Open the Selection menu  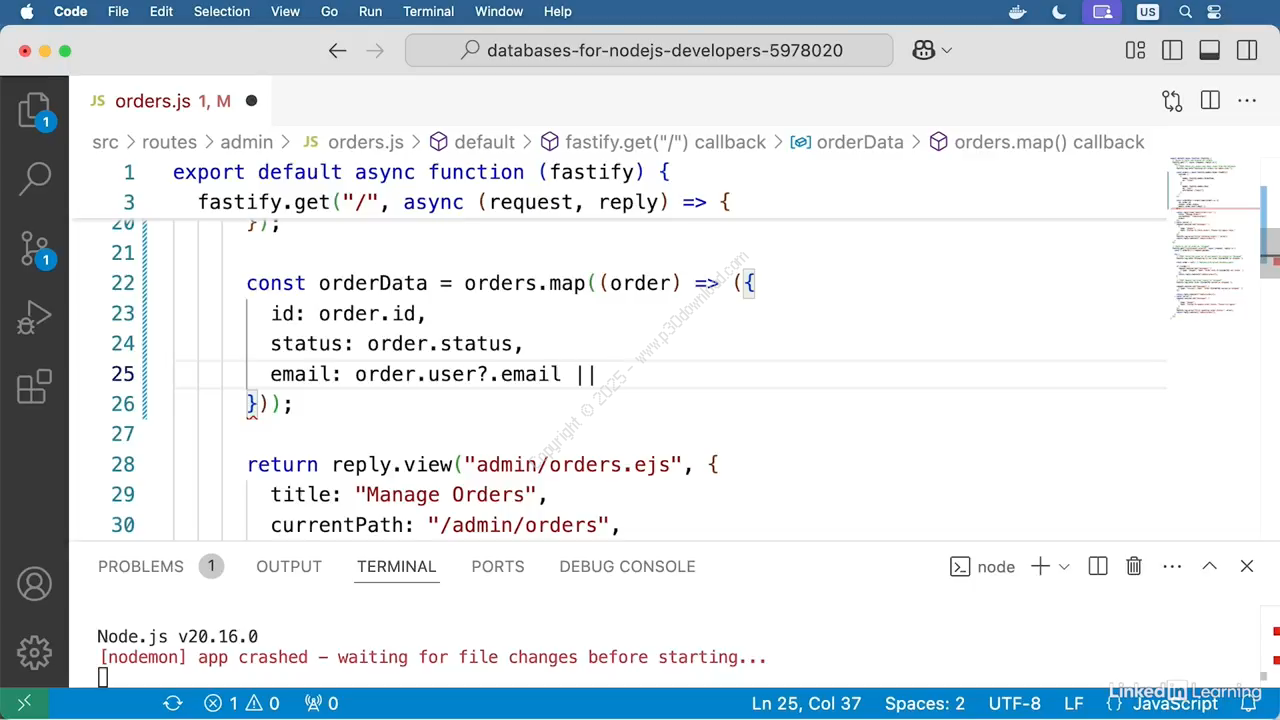pyautogui.click(x=222, y=11)
